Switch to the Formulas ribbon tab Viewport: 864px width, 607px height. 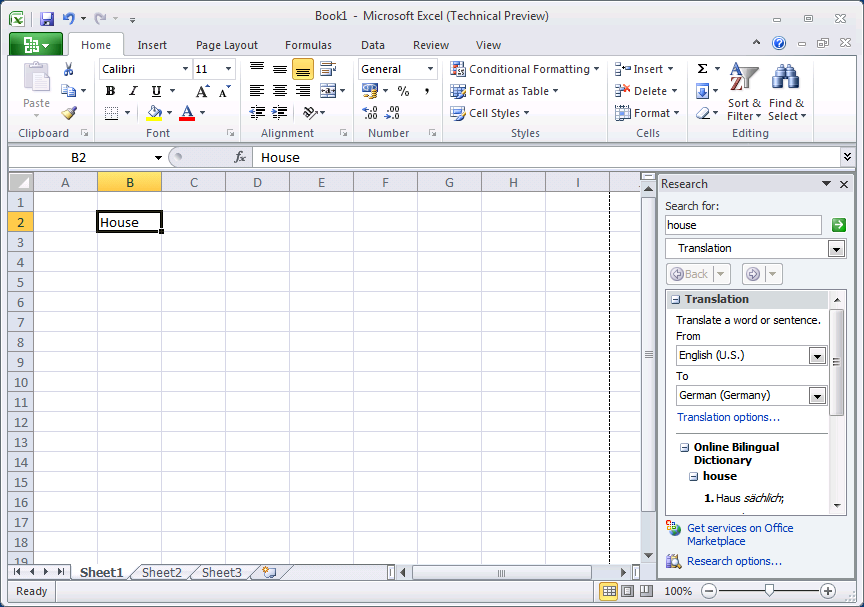tap(308, 45)
